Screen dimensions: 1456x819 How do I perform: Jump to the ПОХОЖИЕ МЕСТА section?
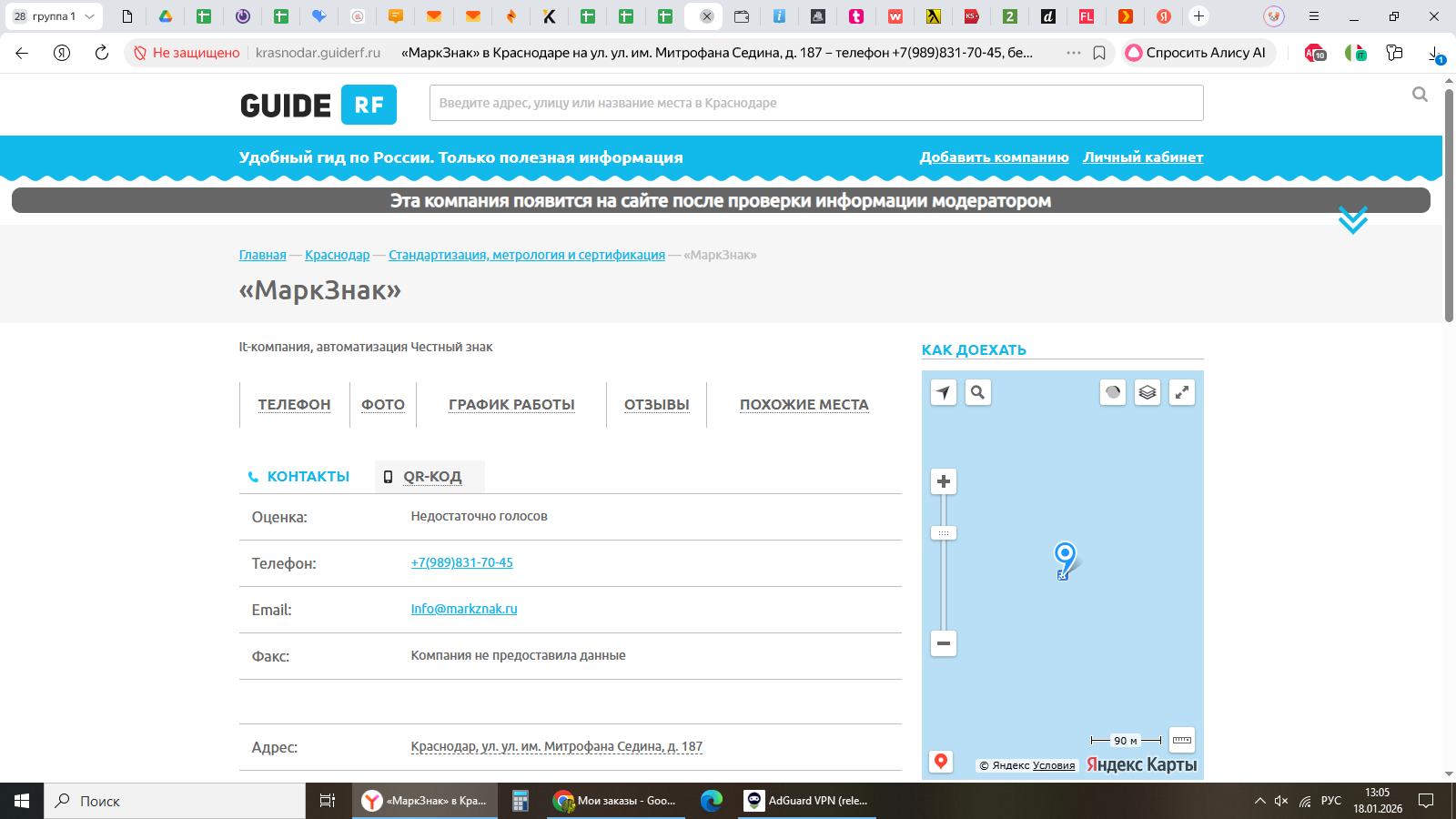tap(804, 404)
